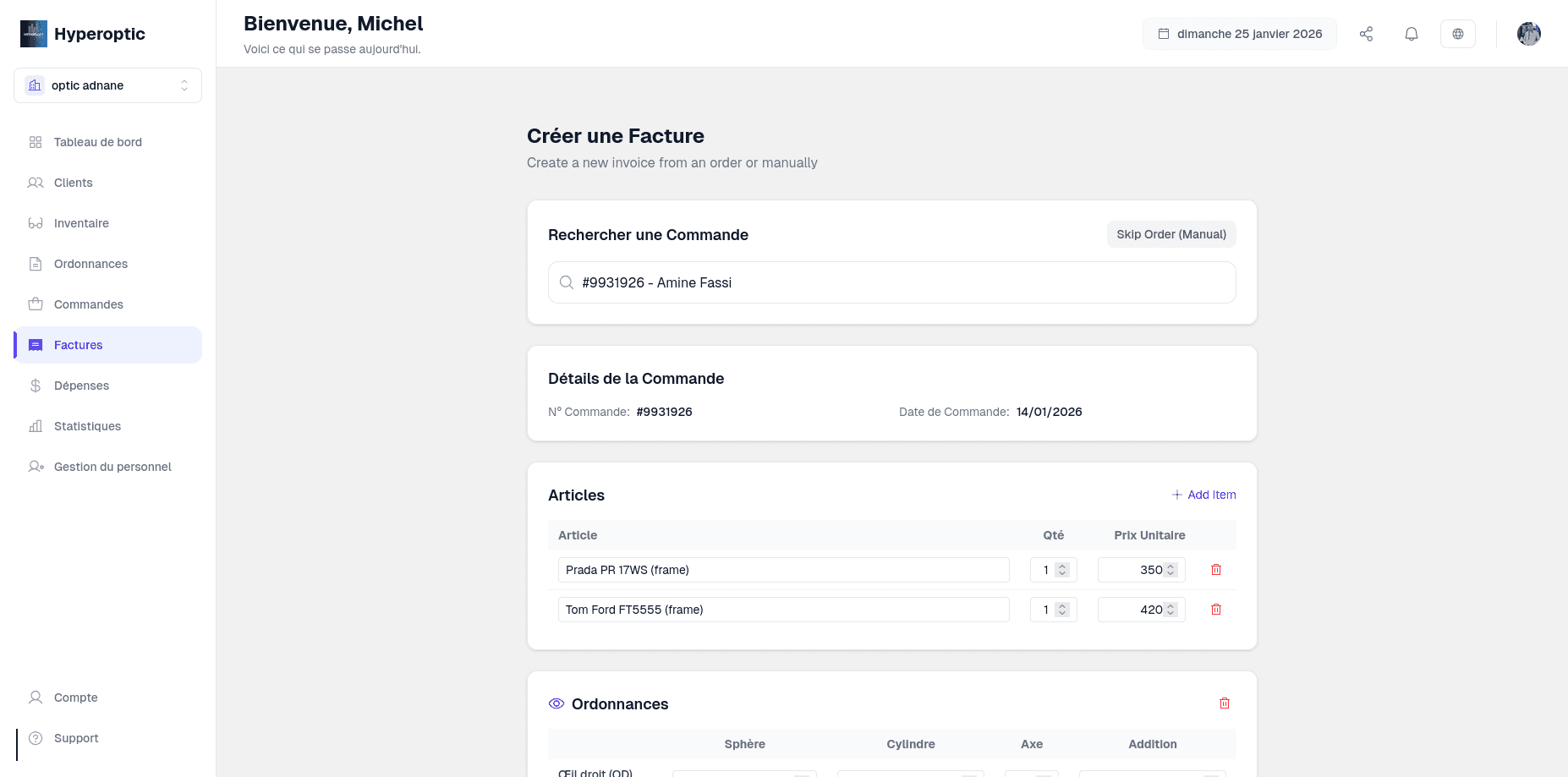This screenshot has height=777, width=1568.
Task: Adjust unit price stepper for Tom Ford
Action: (x=1171, y=610)
